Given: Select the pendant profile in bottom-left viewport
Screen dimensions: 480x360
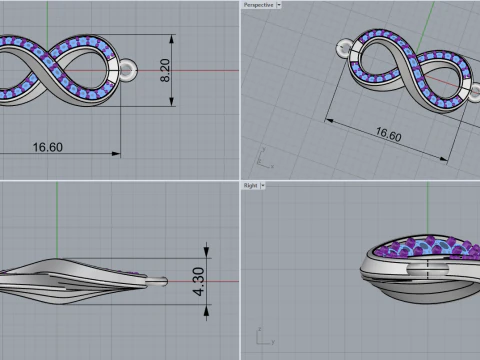Looking at the screenshot, I should pos(83,281).
